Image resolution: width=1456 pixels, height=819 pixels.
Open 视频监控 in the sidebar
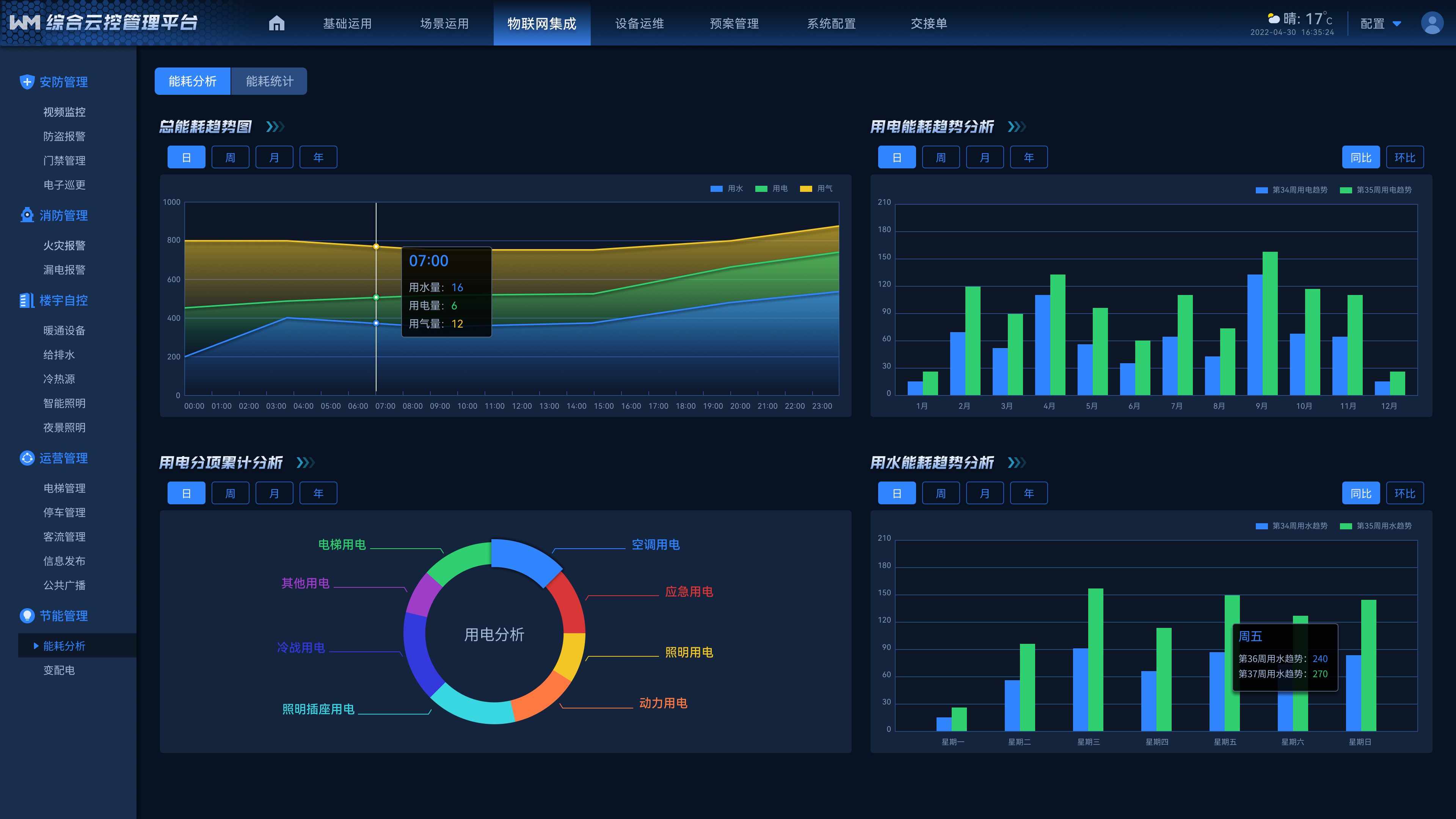coord(64,112)
